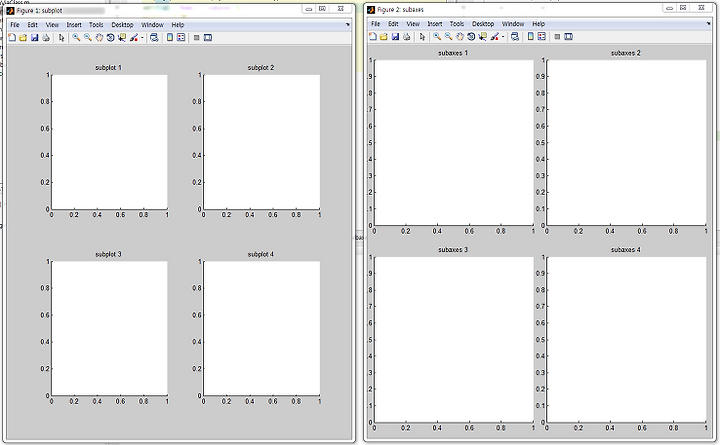This screenshot has width=720, height=445.
Task: Click the 'subaxes 4' title text
Action: pos(625,249)
